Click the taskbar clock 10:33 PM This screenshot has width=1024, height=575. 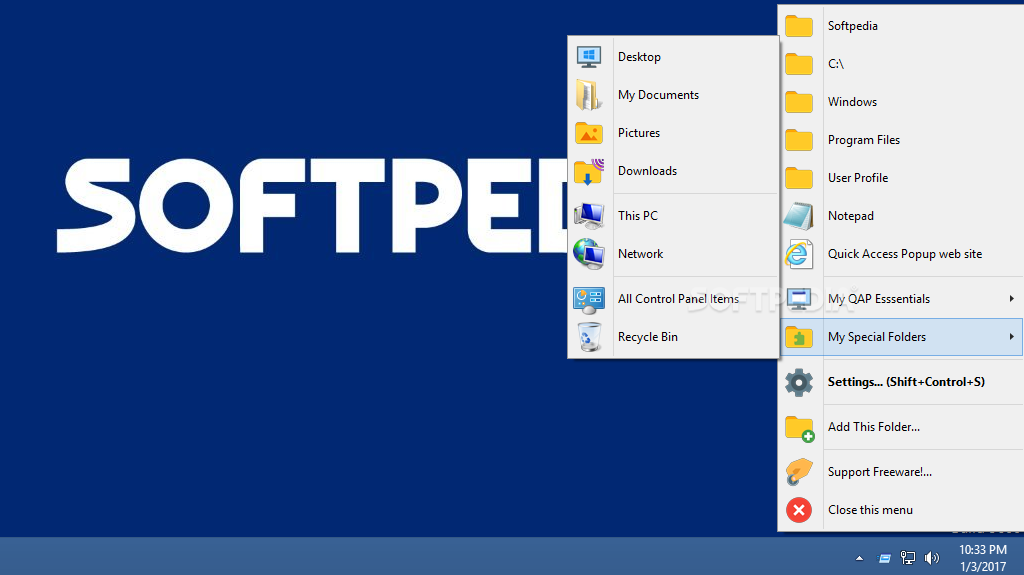point(983,550)
